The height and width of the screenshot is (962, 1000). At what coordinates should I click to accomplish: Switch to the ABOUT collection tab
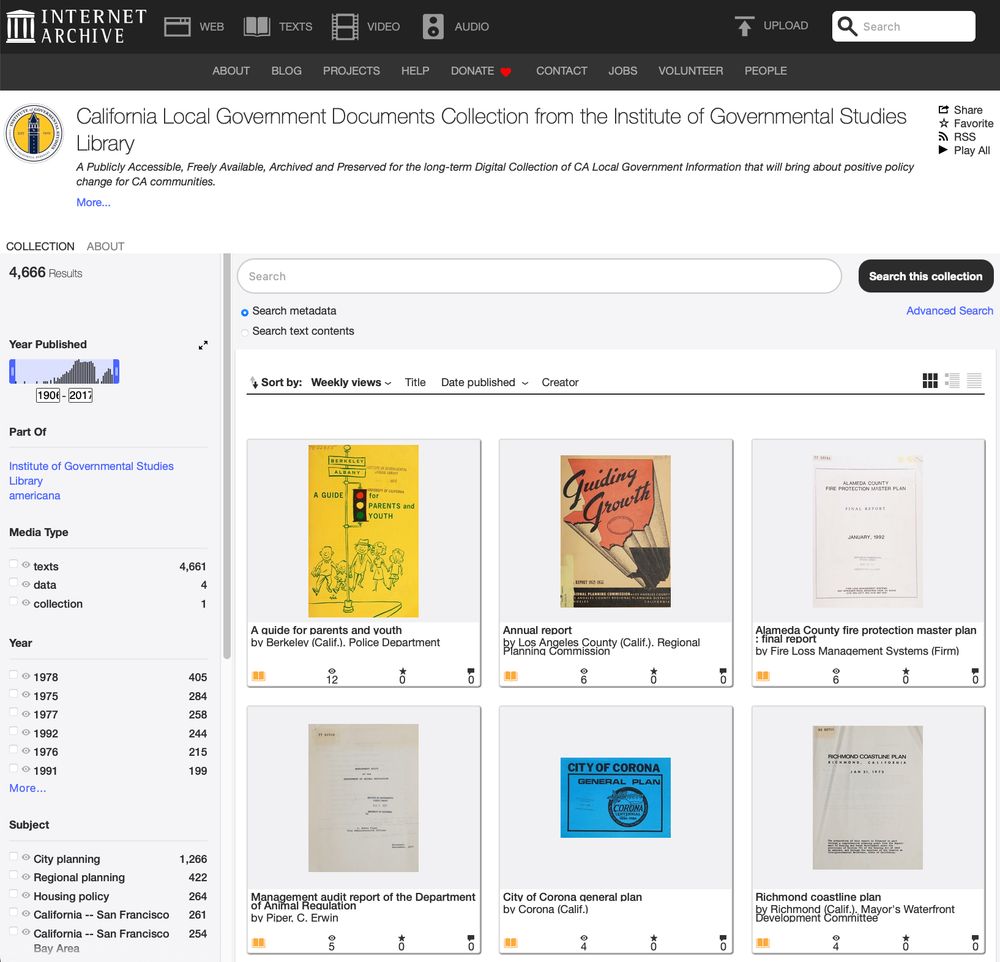tap(105, 246)
